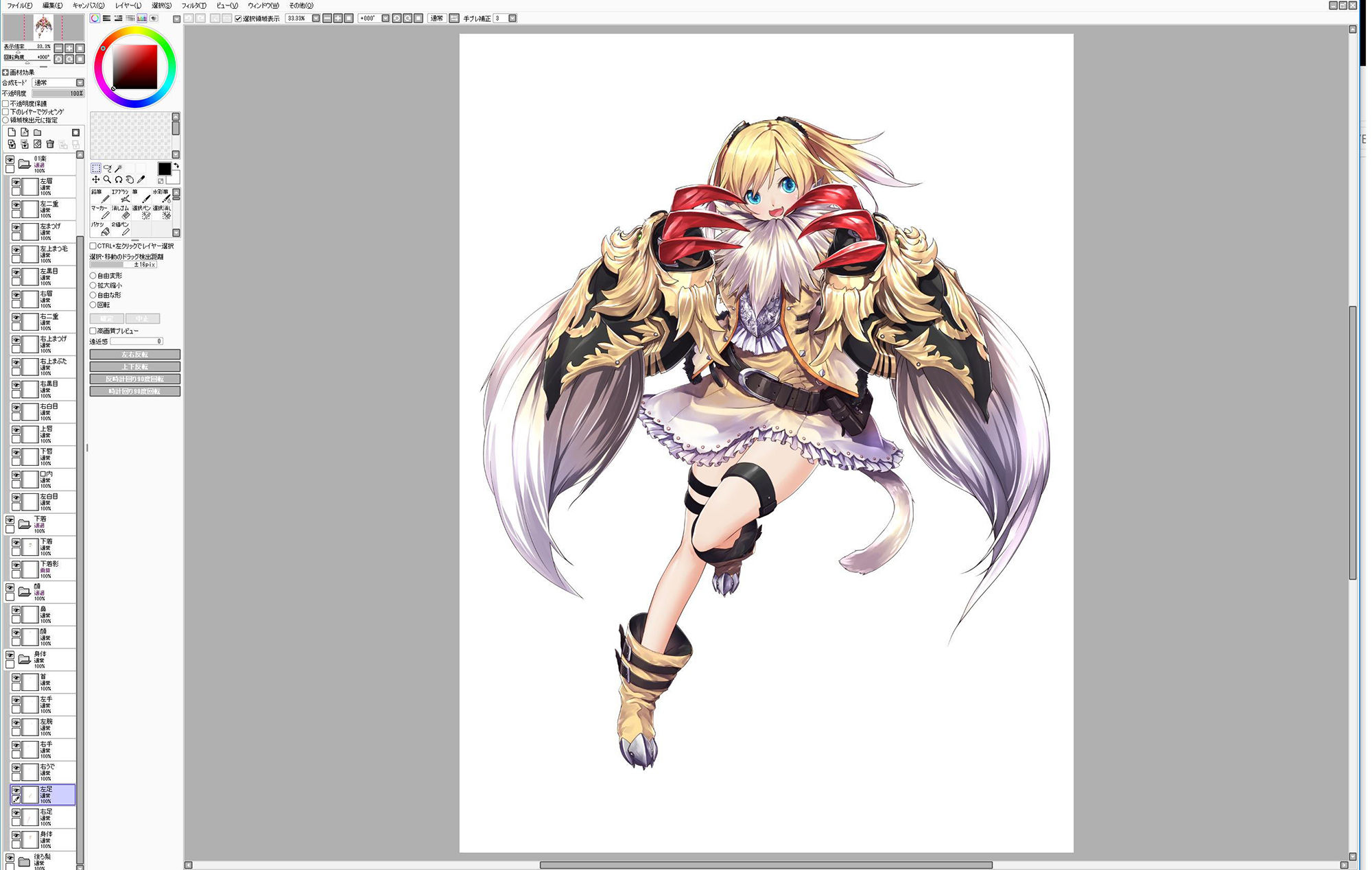
Task: Open the zoom percentage dropdown in toolbar
Action: coord(316,19)
